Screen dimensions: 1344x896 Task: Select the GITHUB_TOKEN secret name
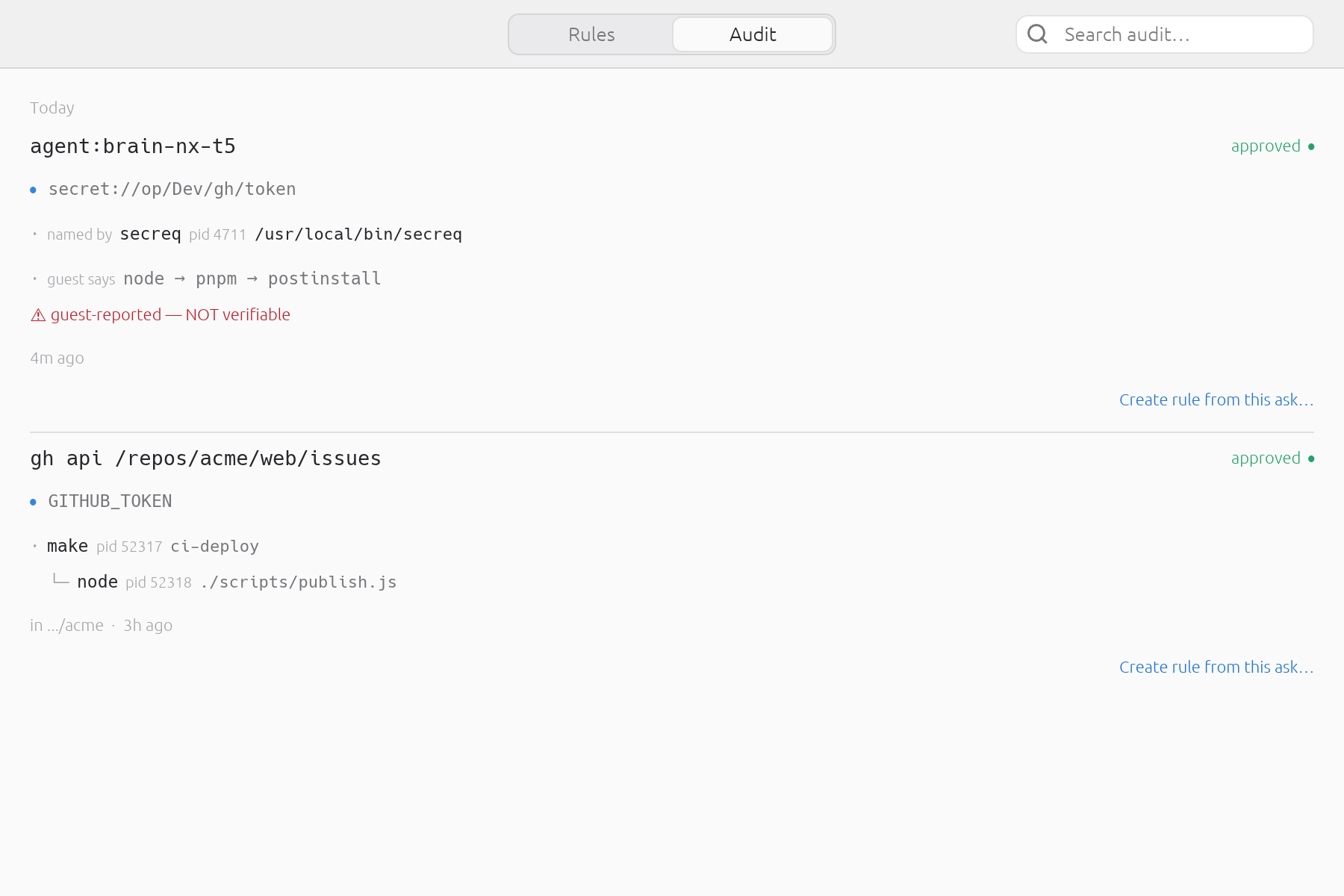[x=110, y=502]
